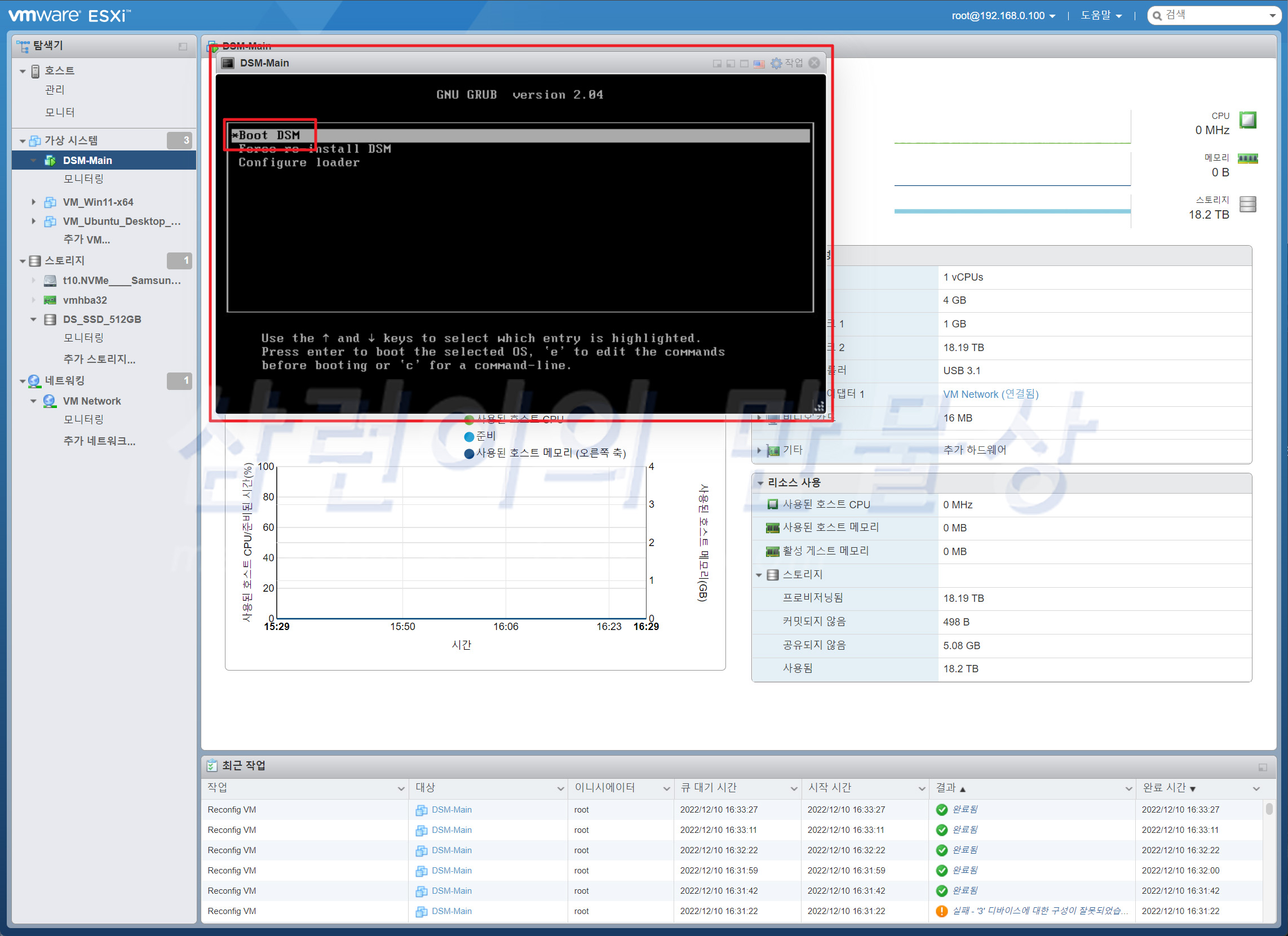Viewport: 1288px width, 936px height.
Task: Select 추가 VM... in navigator
Action: click(86, 239)
